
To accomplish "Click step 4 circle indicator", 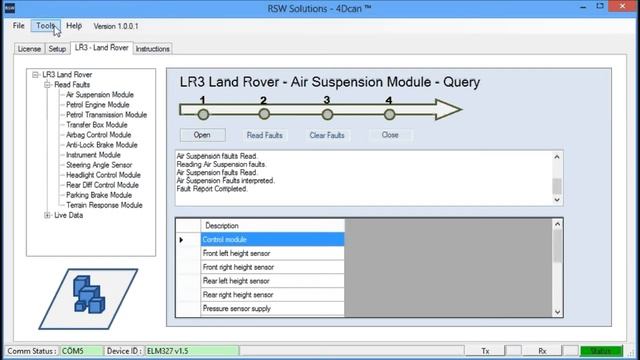I will pyautogui.click(x=389, y=115).
